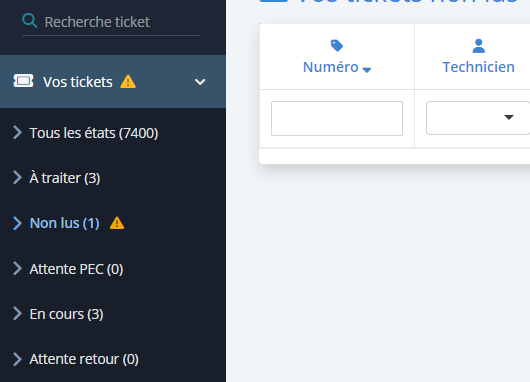530x382 pixels.
Task: Click the sort arrow next to Numéro
Action: [x=367, y=70]
